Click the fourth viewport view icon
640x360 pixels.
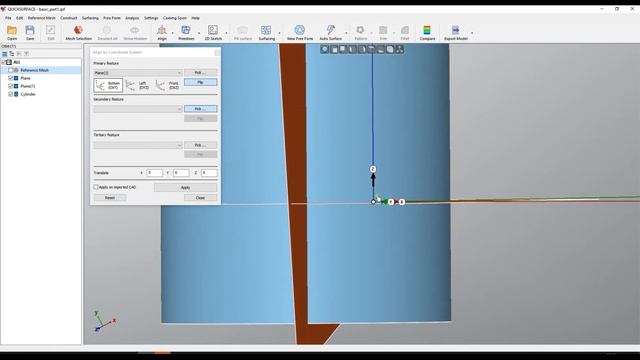[x=353, y=49]
